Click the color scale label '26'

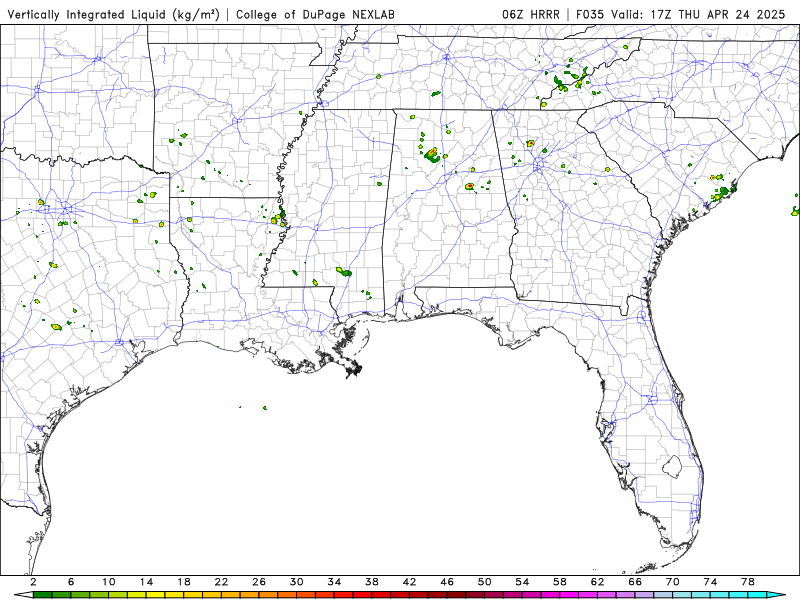pyautogui.click(x=259, y=582)
